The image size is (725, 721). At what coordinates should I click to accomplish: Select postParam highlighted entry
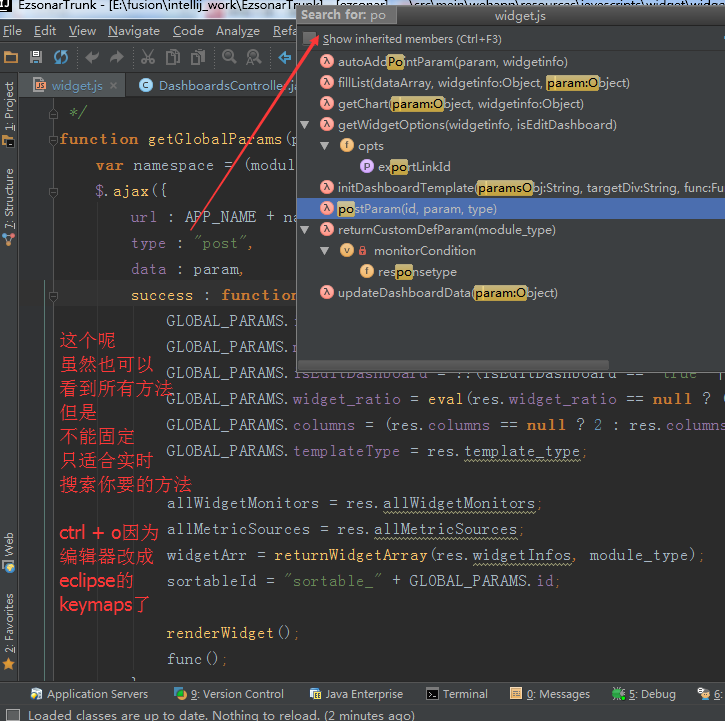click(511, 209)
